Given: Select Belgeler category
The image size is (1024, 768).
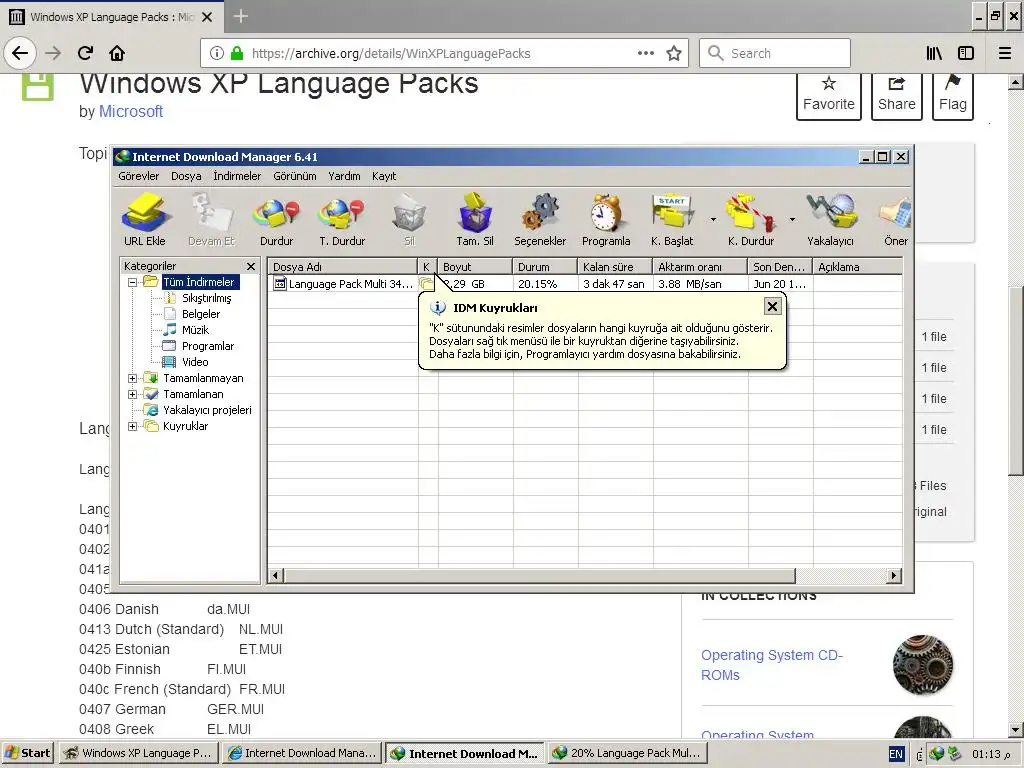Looking at the screenshot, I should coord(200,314).
